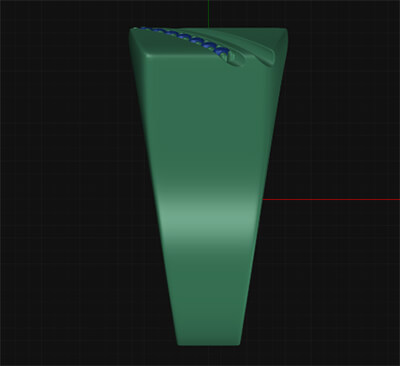Select the left slanted edge of the shank
The height and width of the screenshot is (366, 400).
pos(153,187)
